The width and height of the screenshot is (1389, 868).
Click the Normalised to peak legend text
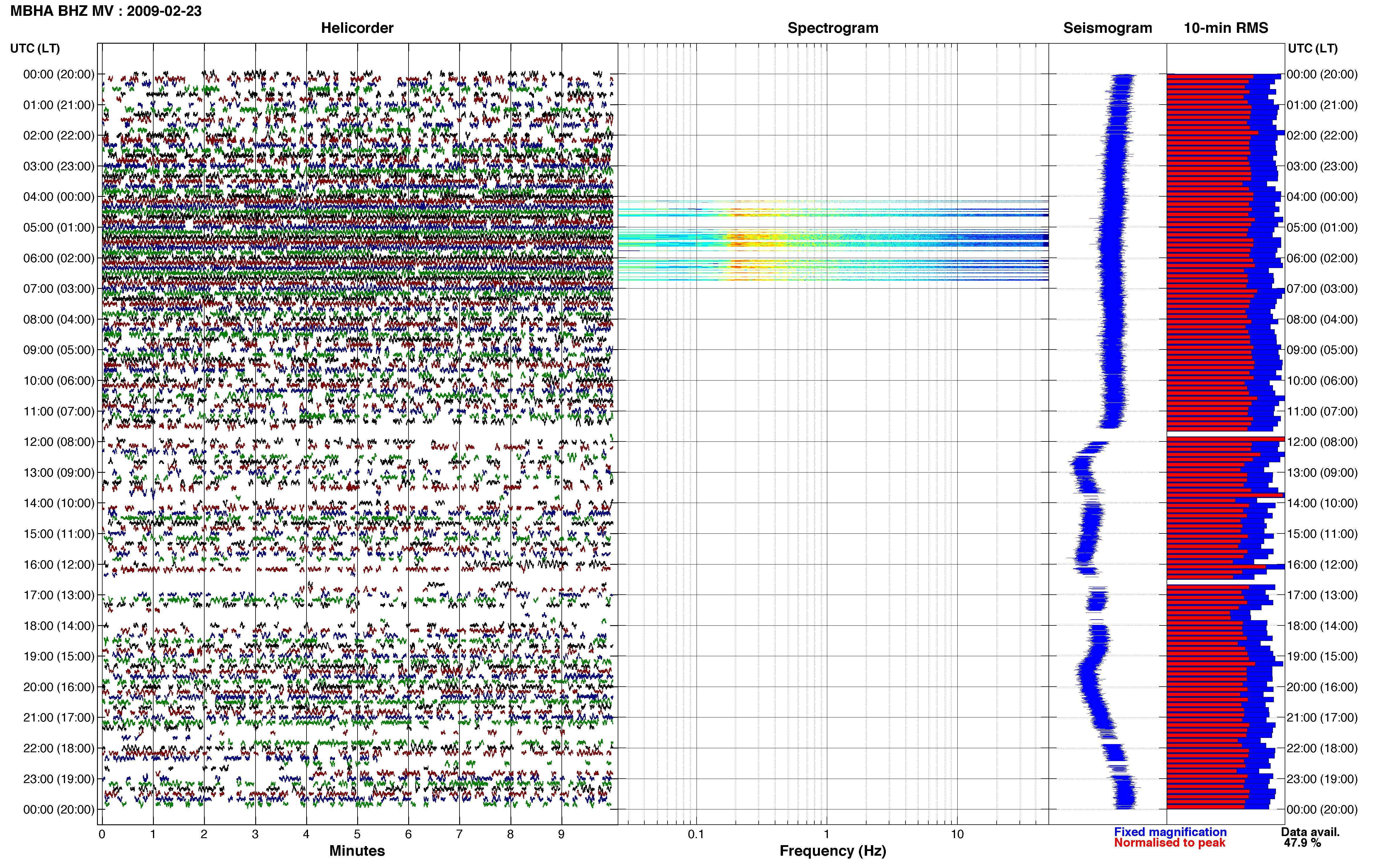click(1170, 843)
